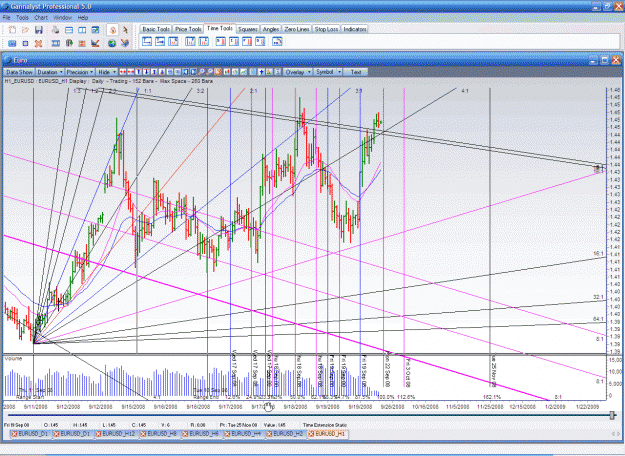This screenshot has height=456, width=625.
Task: Click the 11/25/2008 date label on time axis
Action: point(490,407)
